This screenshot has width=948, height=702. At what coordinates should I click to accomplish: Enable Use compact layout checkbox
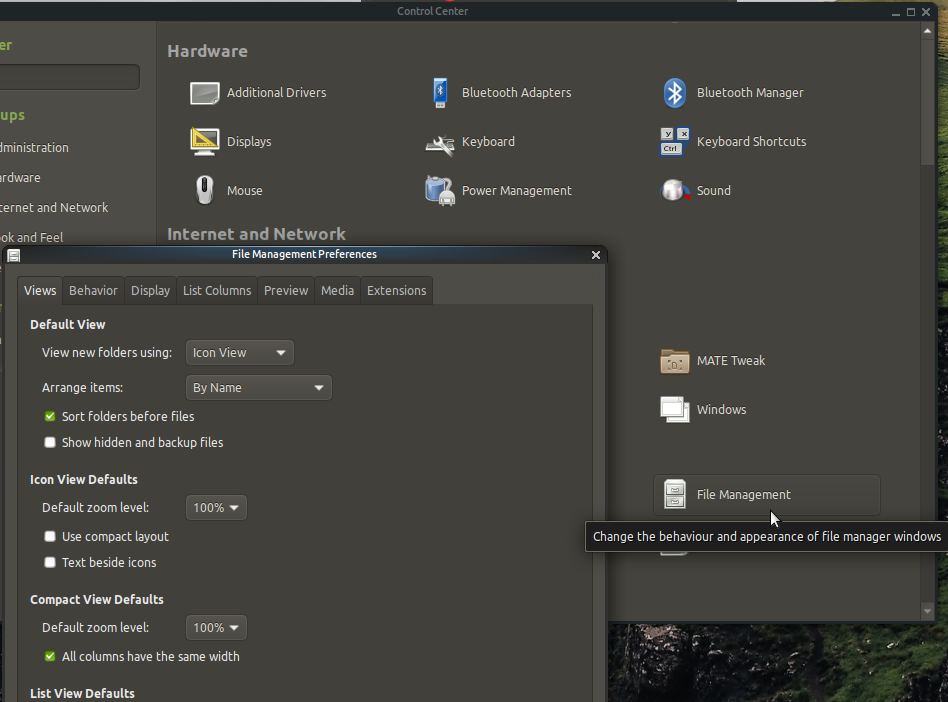click(50, 536)
